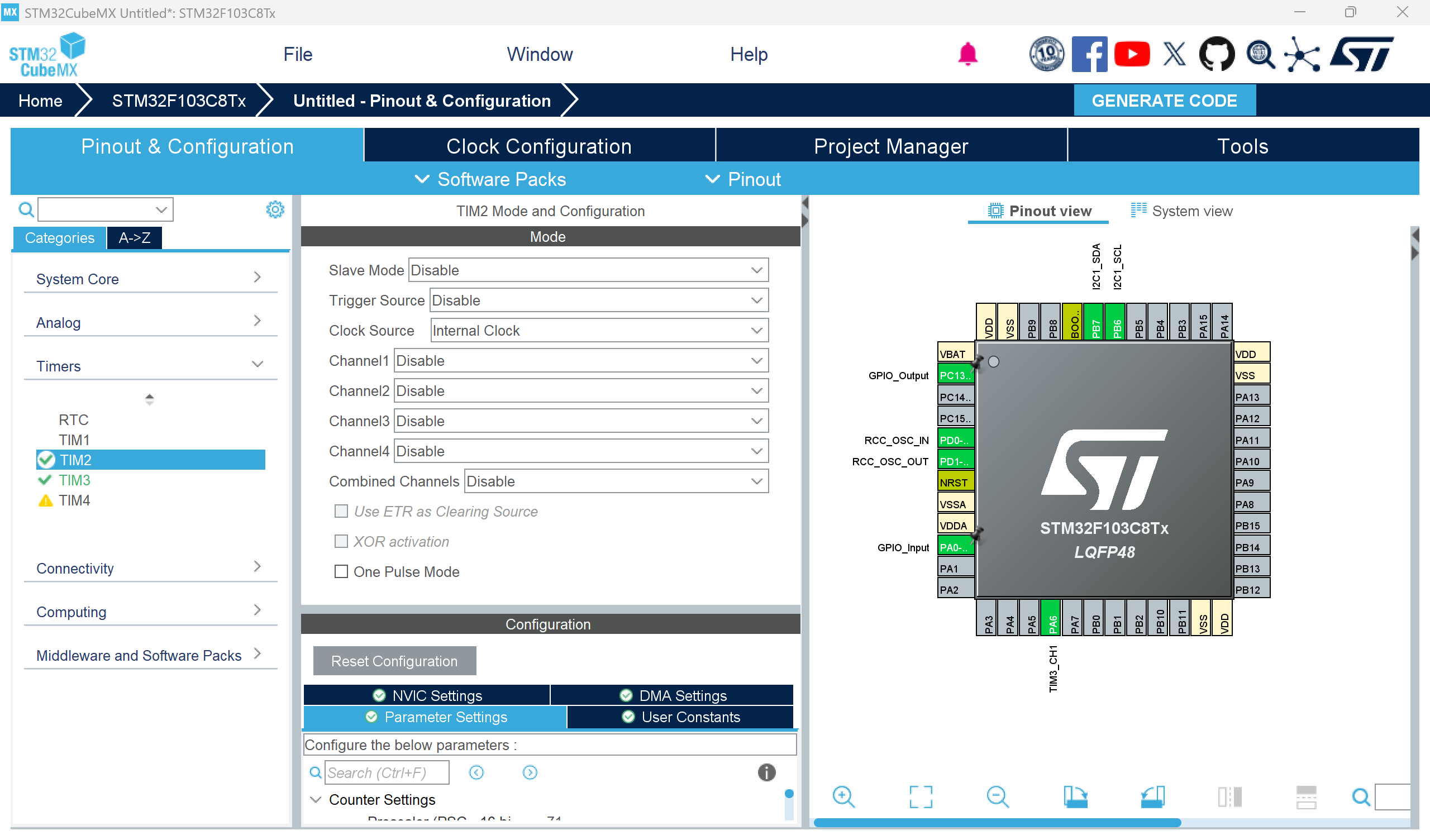The height and width of the screenshot is (840, 1430).
Task: Open the Channel1 dropdown
Action: pyautogui.click(x=581, y=360)
